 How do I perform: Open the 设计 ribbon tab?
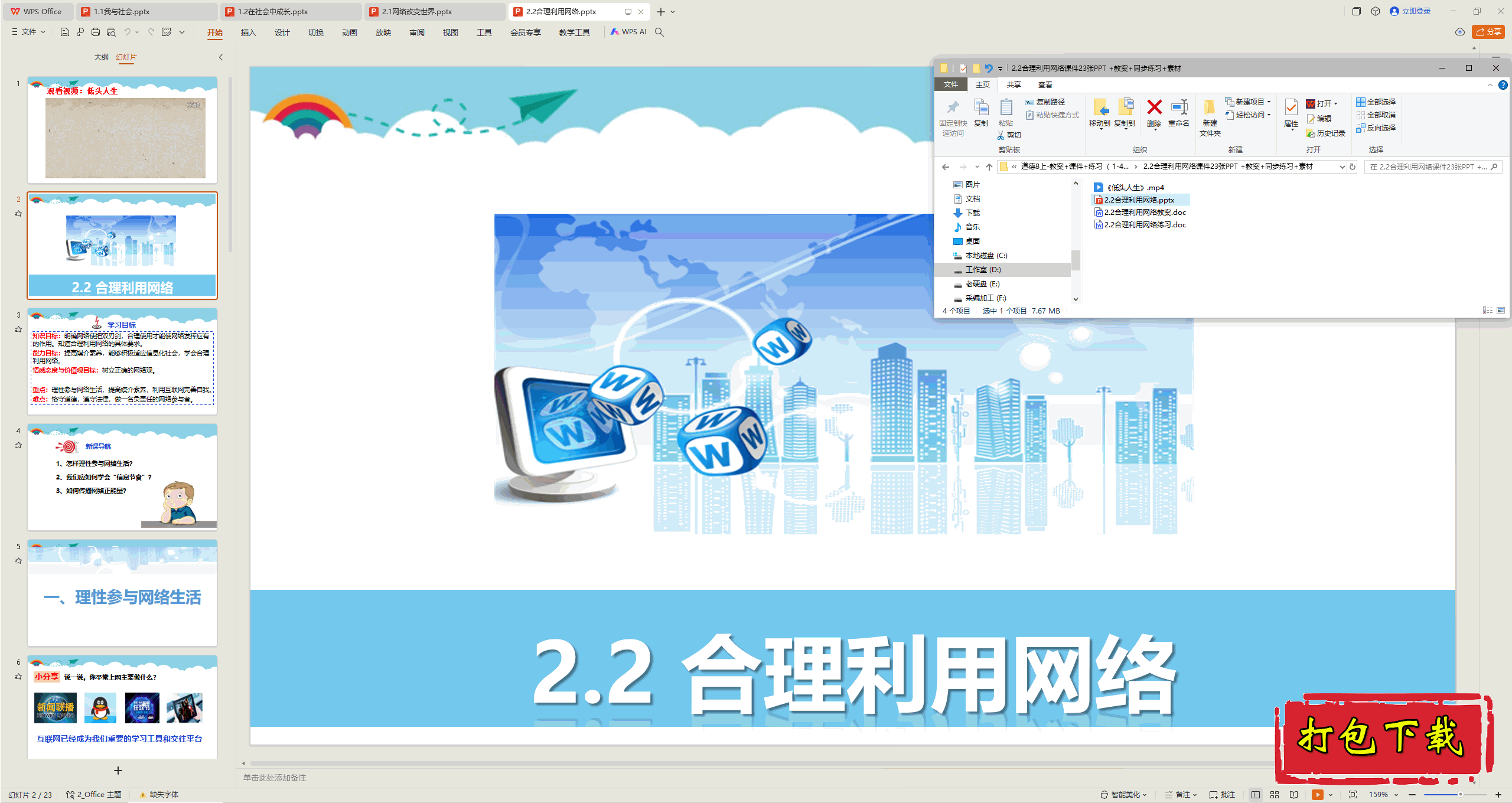click(282, 32)
